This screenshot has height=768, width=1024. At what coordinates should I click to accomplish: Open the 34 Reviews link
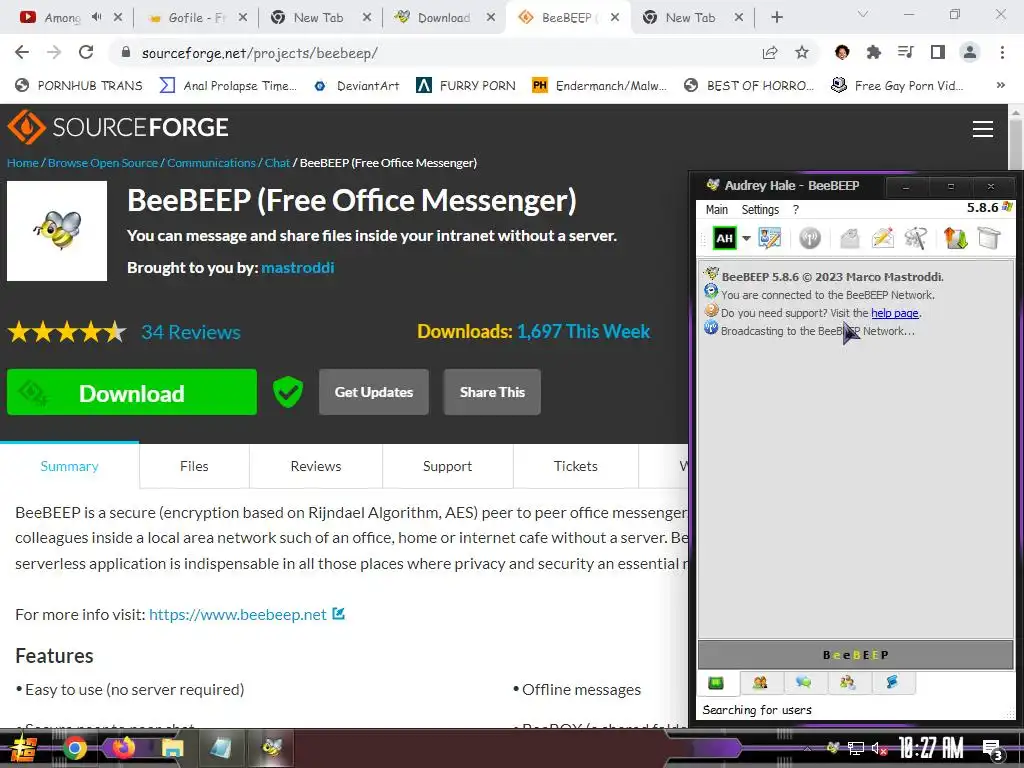point(191,332)
